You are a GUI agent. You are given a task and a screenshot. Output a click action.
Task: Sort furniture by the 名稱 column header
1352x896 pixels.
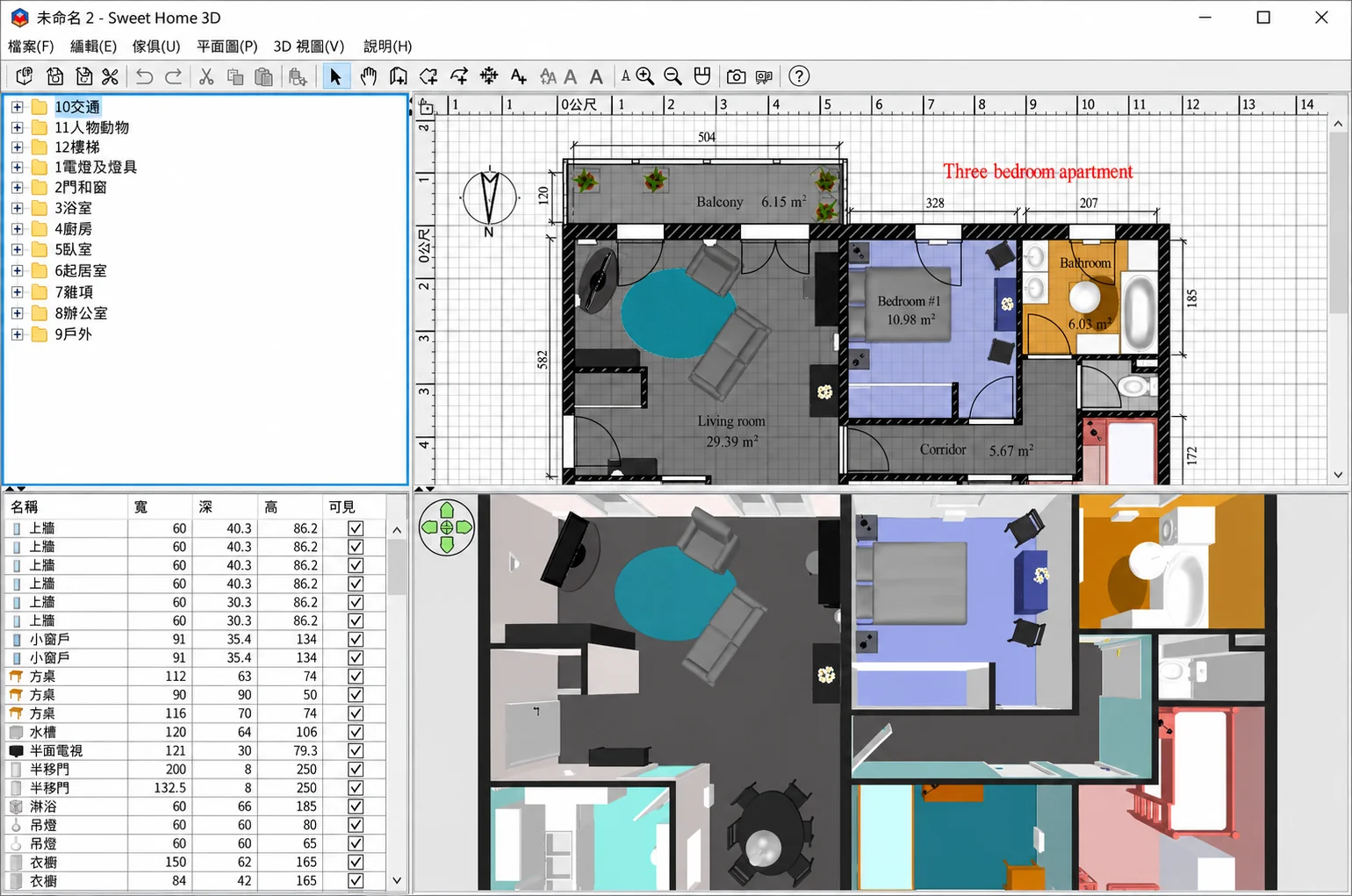[66, 506]
